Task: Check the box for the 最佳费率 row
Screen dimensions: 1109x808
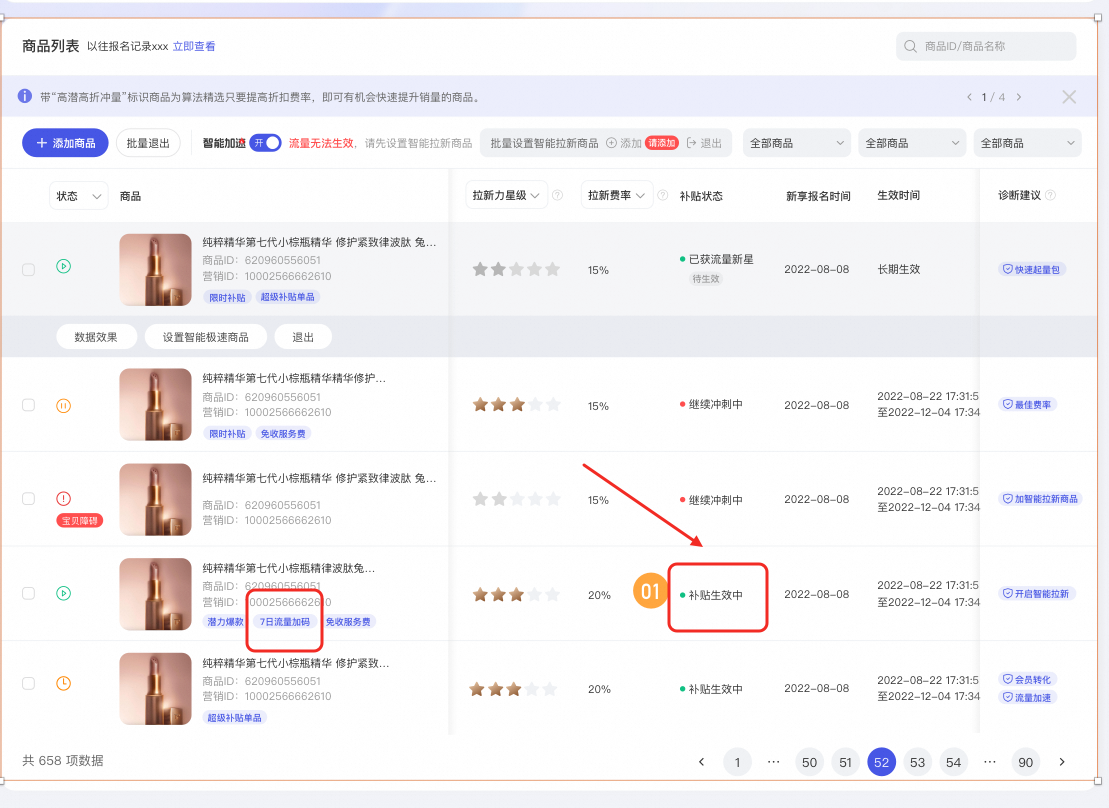Action: coord(28,405)
